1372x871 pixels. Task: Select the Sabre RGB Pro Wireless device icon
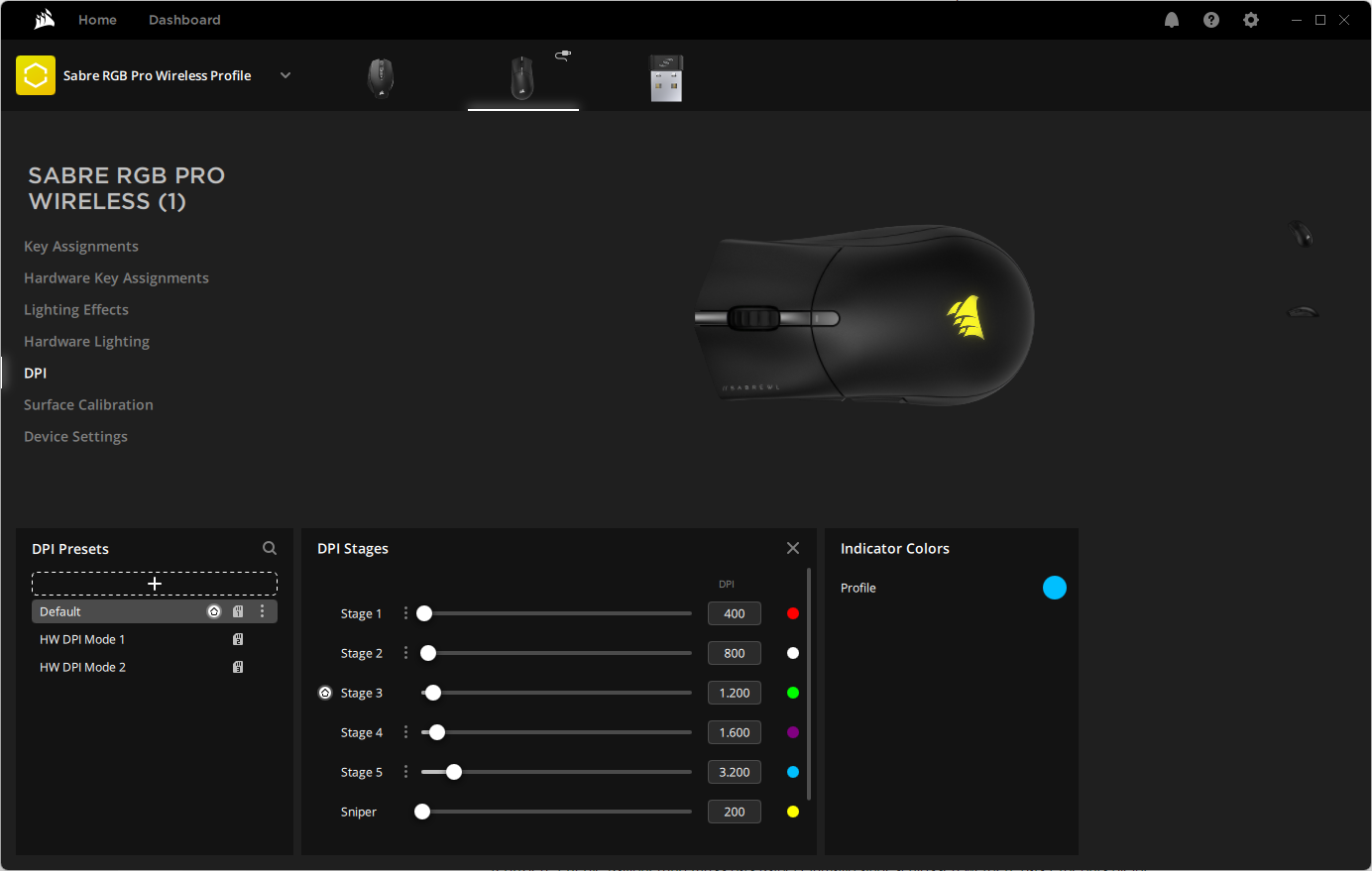[522, 77]
